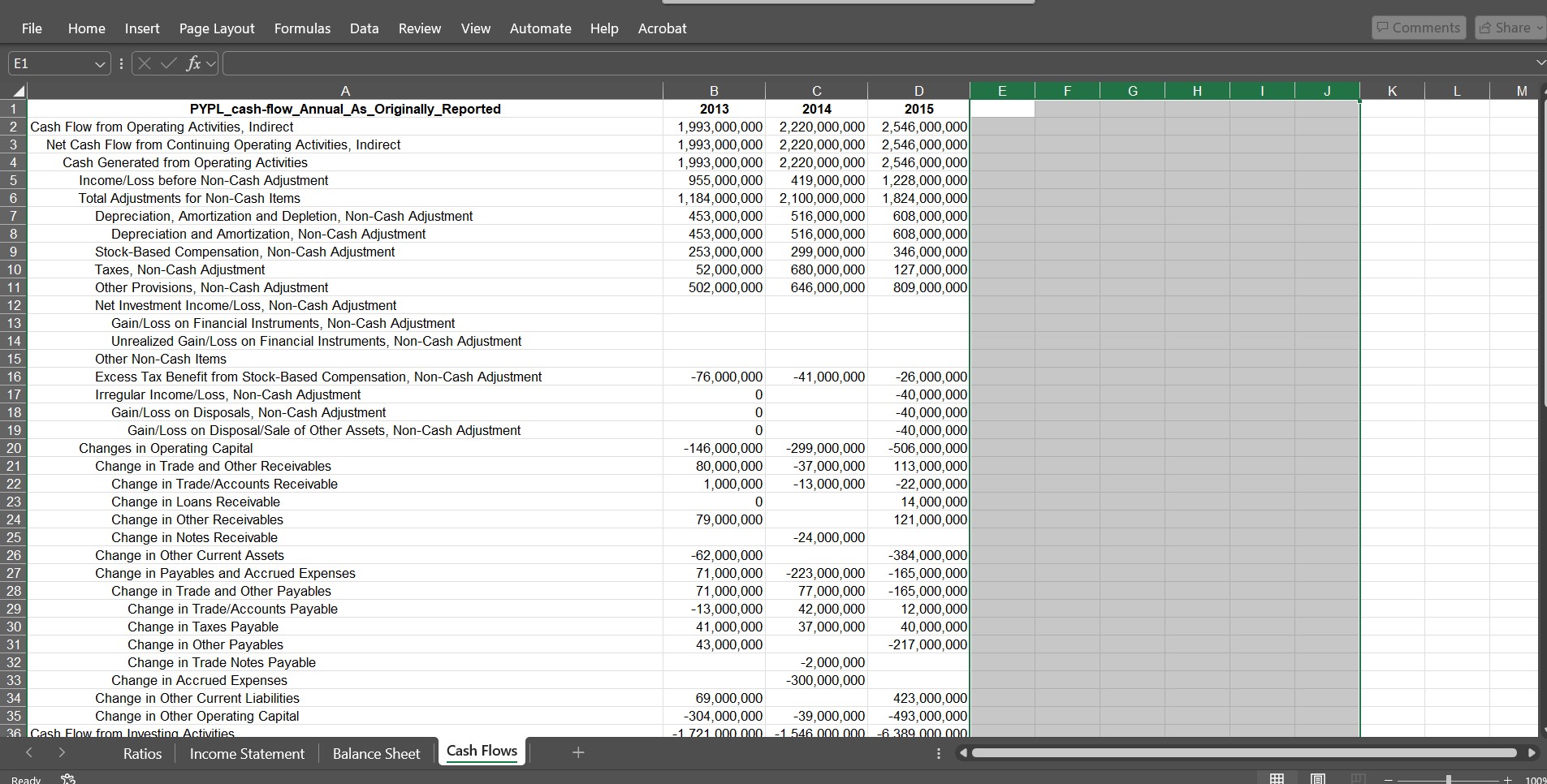Open the dropdown arrow beside the fx icon
This screenshot has height=784, width=1547.
[x=211, y=63]
